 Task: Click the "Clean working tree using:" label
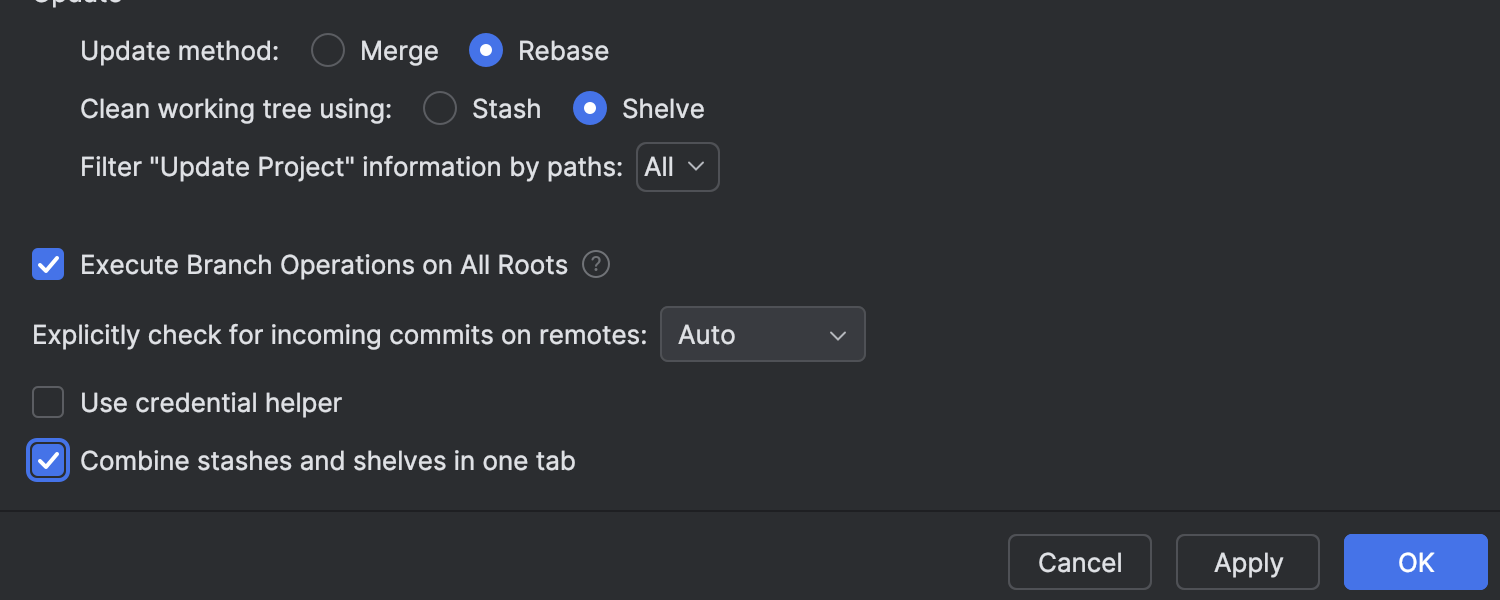[x=236, y=109]
